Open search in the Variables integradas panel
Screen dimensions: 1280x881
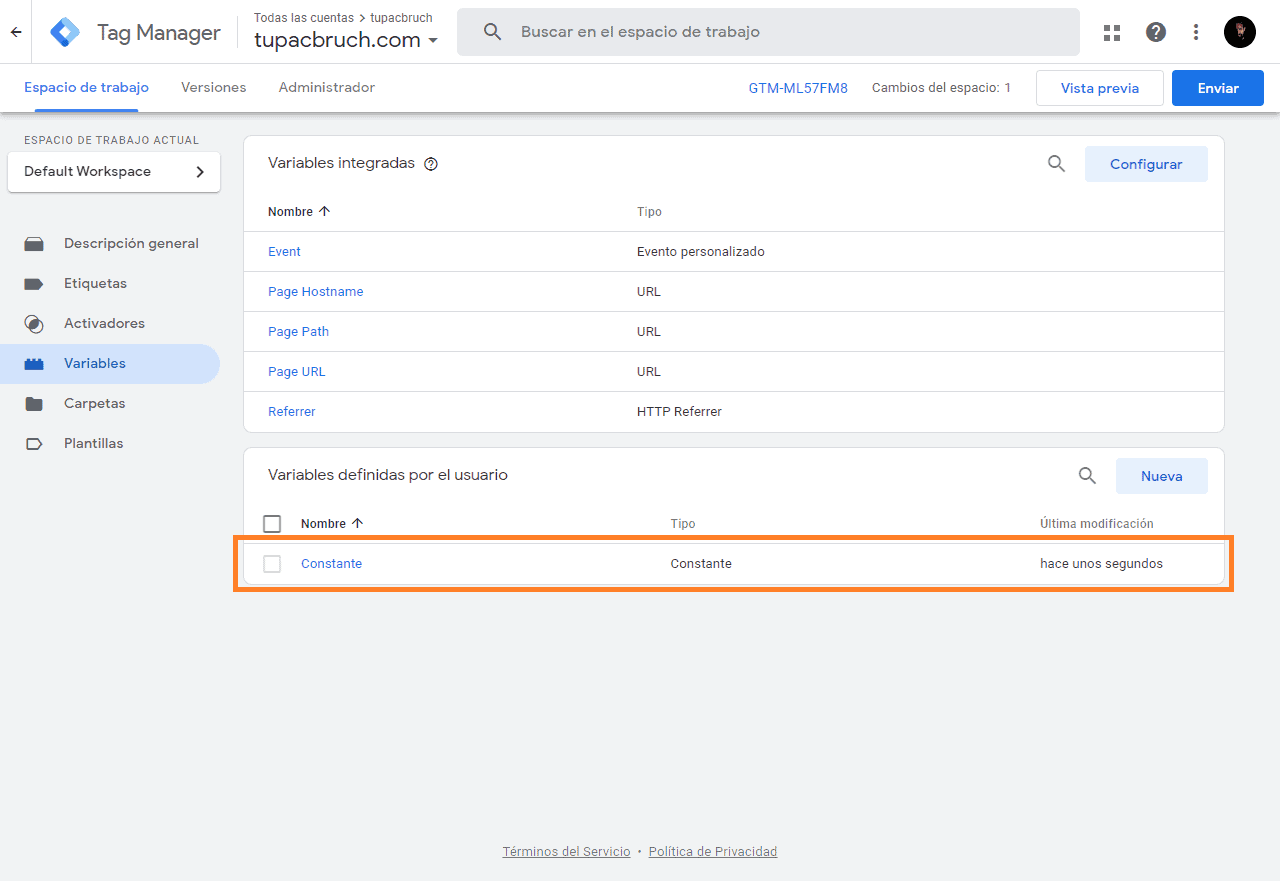(1056, 163)
